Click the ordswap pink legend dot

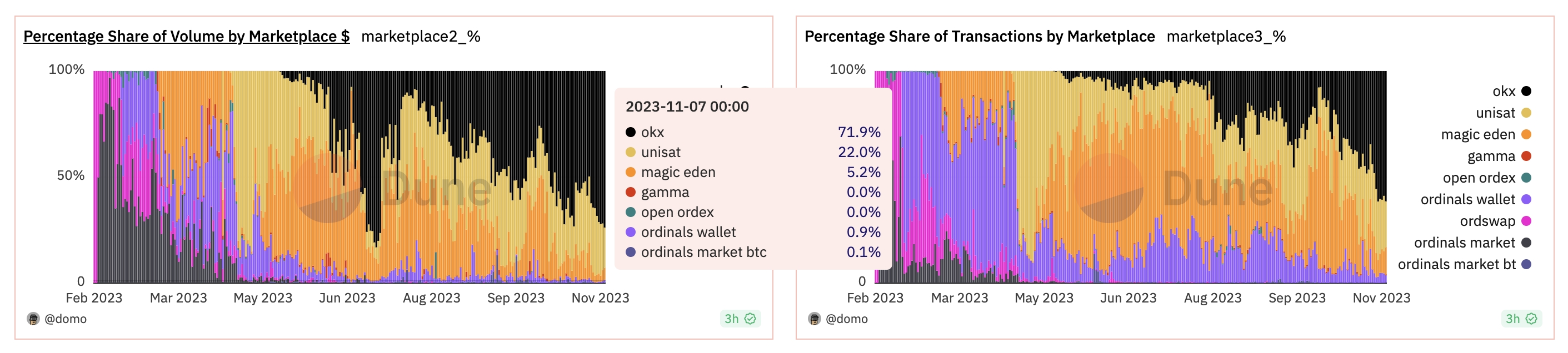coord(1526,221)
